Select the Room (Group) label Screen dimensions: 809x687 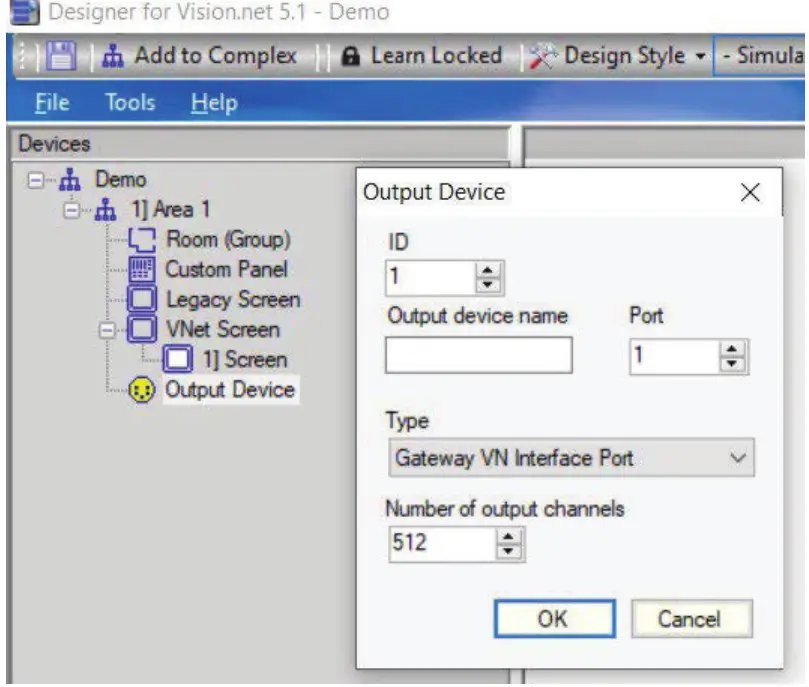coord(228,240)
